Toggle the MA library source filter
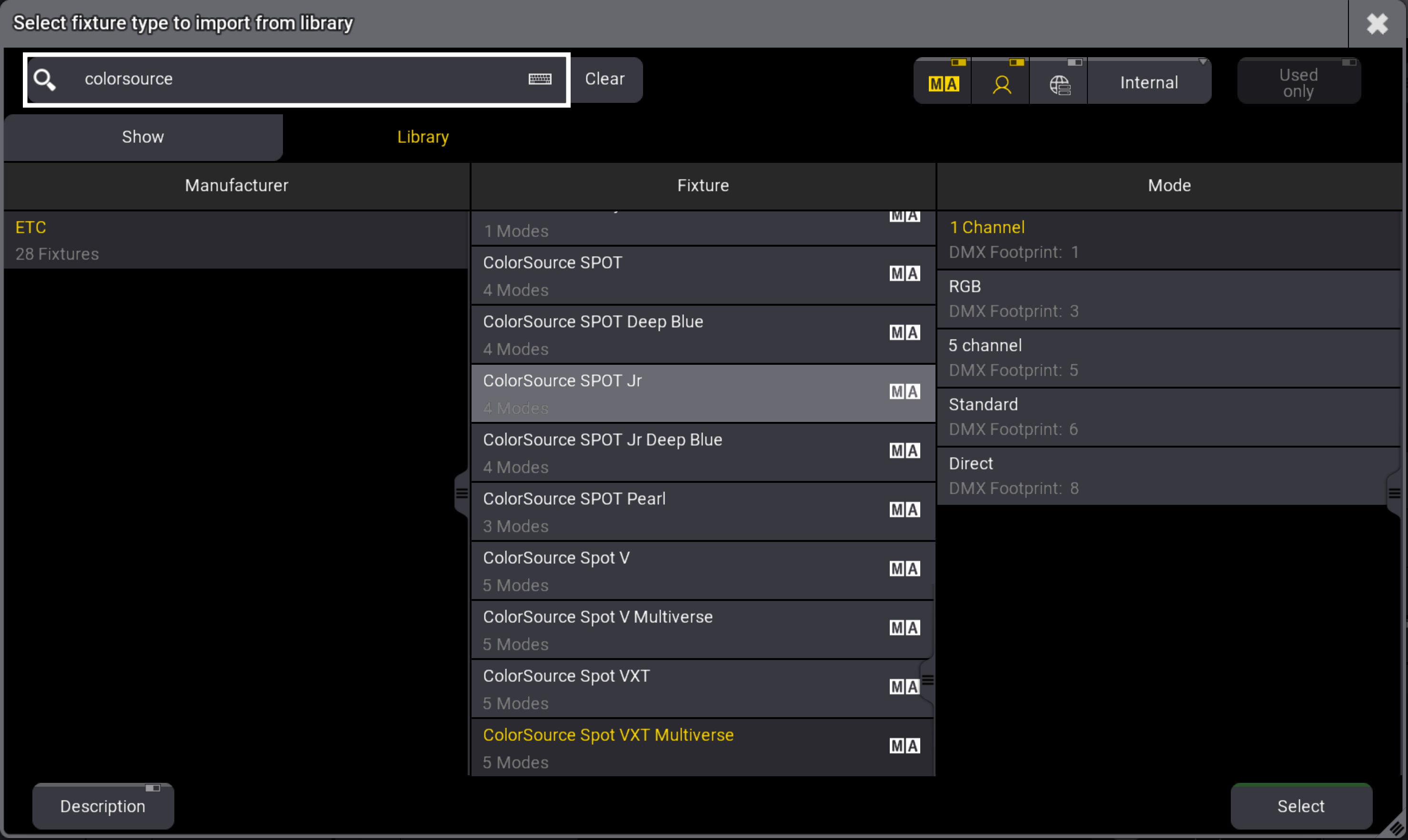 pyautogui.click(x=943, y=83)
